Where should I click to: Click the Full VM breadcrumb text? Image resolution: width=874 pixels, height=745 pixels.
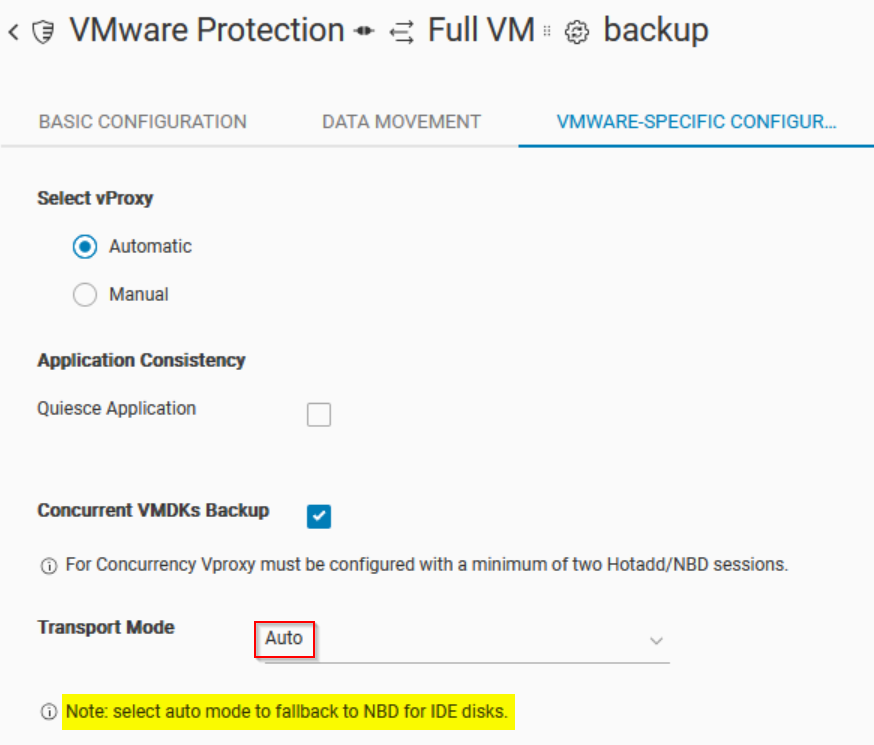click(481, 30)
